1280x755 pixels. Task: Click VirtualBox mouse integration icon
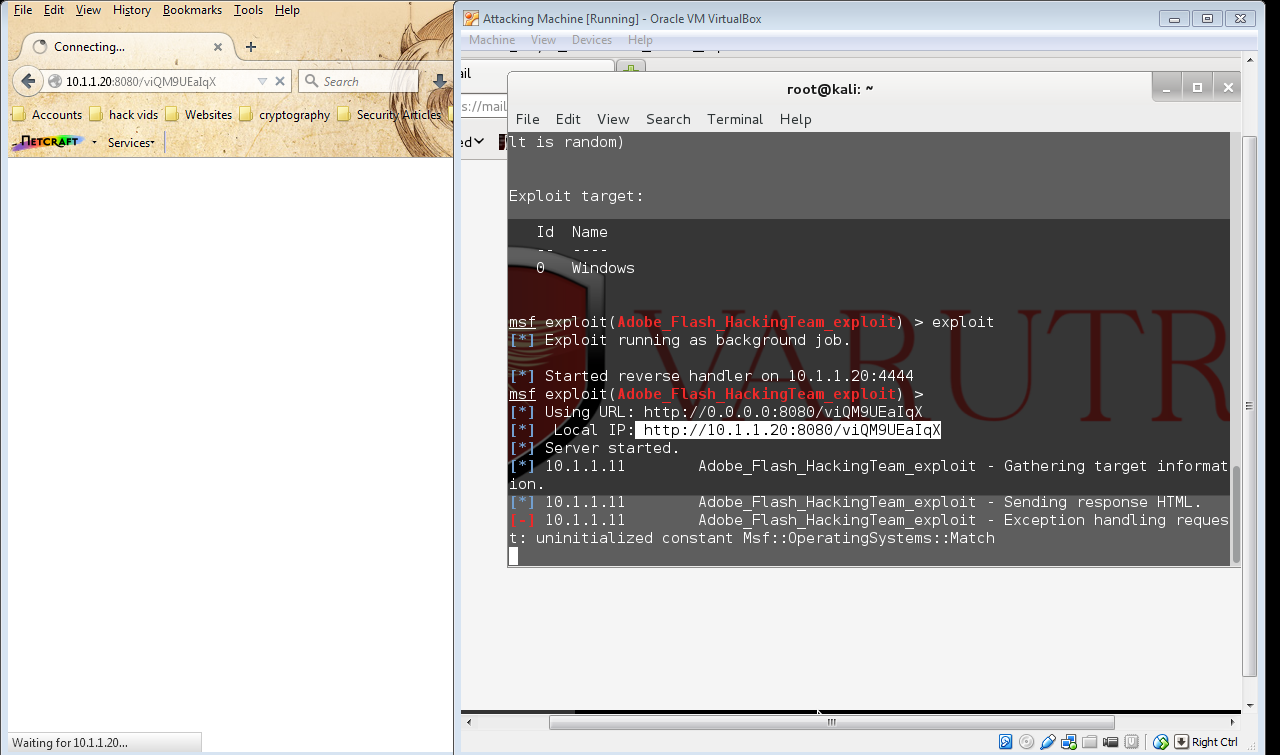pos(1161,742)
